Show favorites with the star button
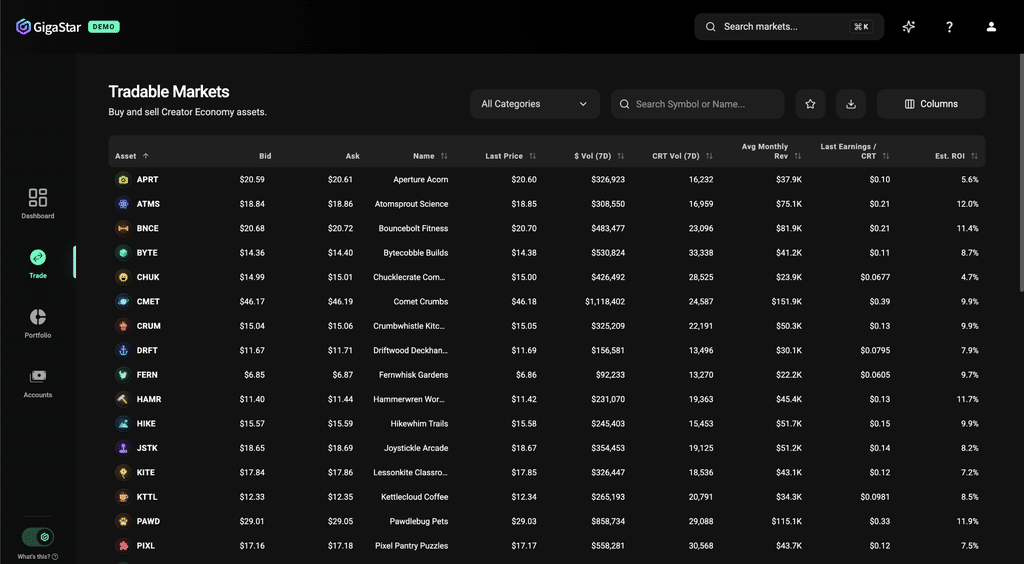 click(810, 104)
